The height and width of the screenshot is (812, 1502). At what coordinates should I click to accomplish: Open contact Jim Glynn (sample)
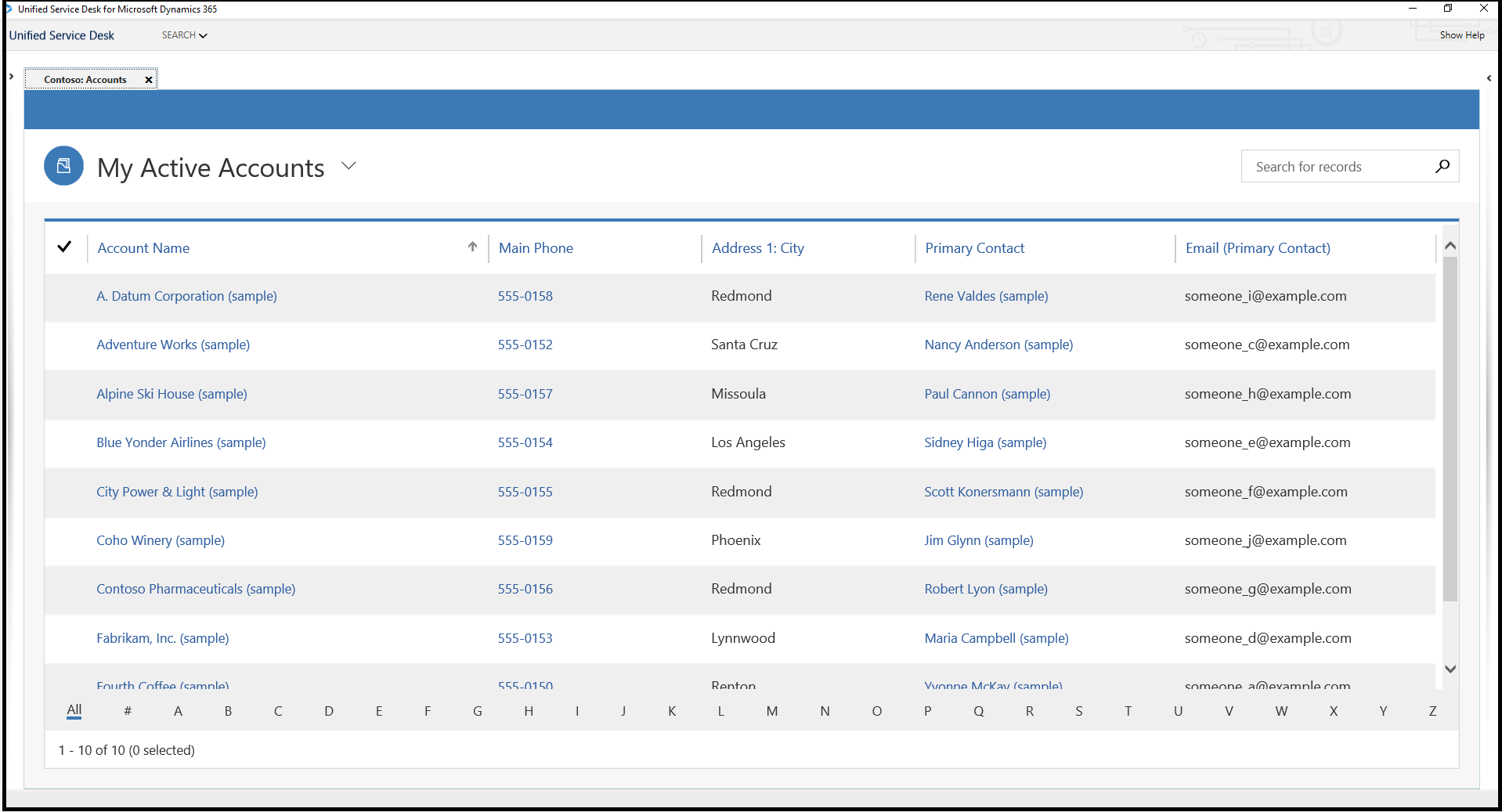[x=979, y=540]
